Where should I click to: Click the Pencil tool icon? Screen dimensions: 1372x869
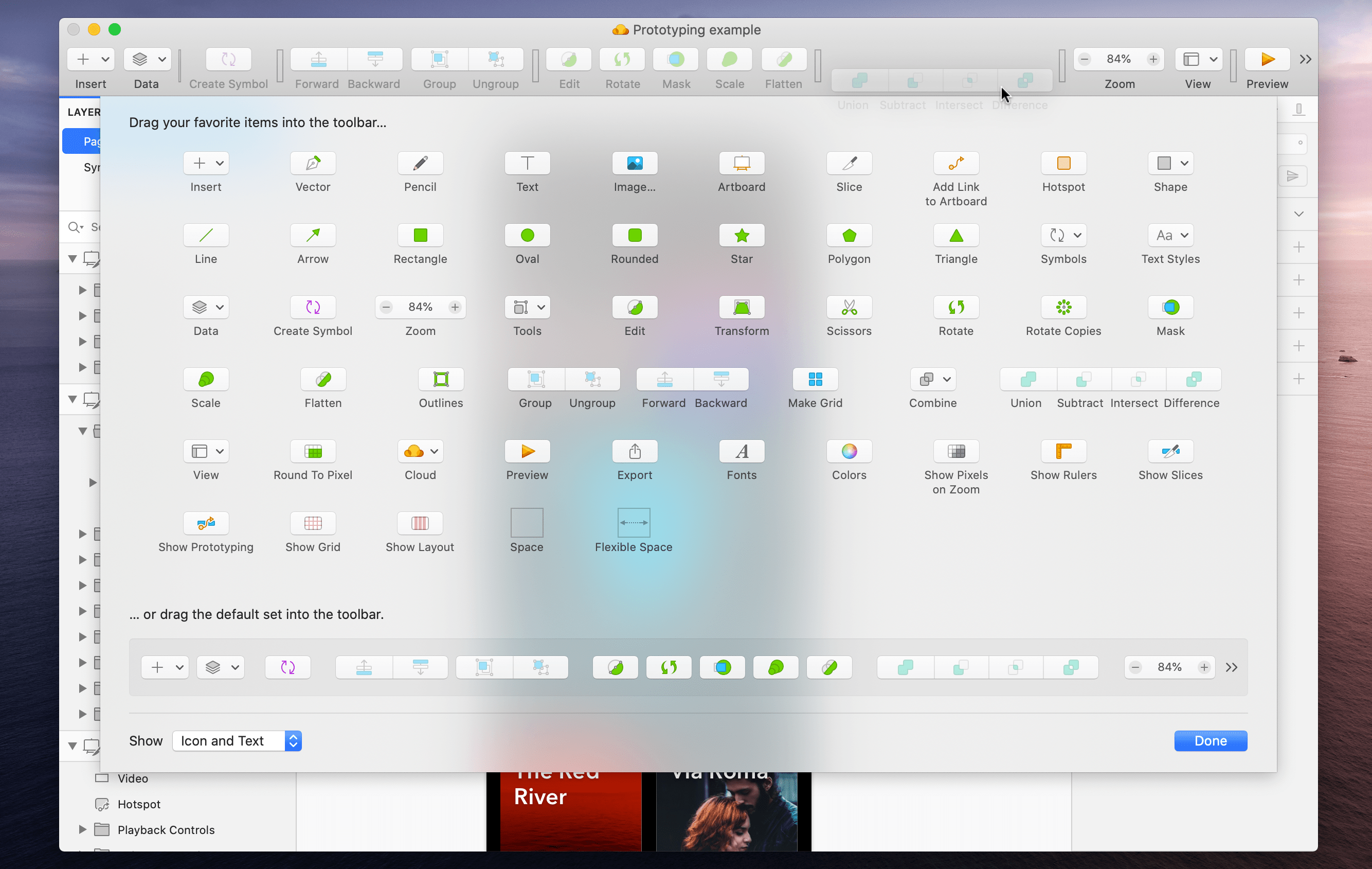(x=420, y=164)
